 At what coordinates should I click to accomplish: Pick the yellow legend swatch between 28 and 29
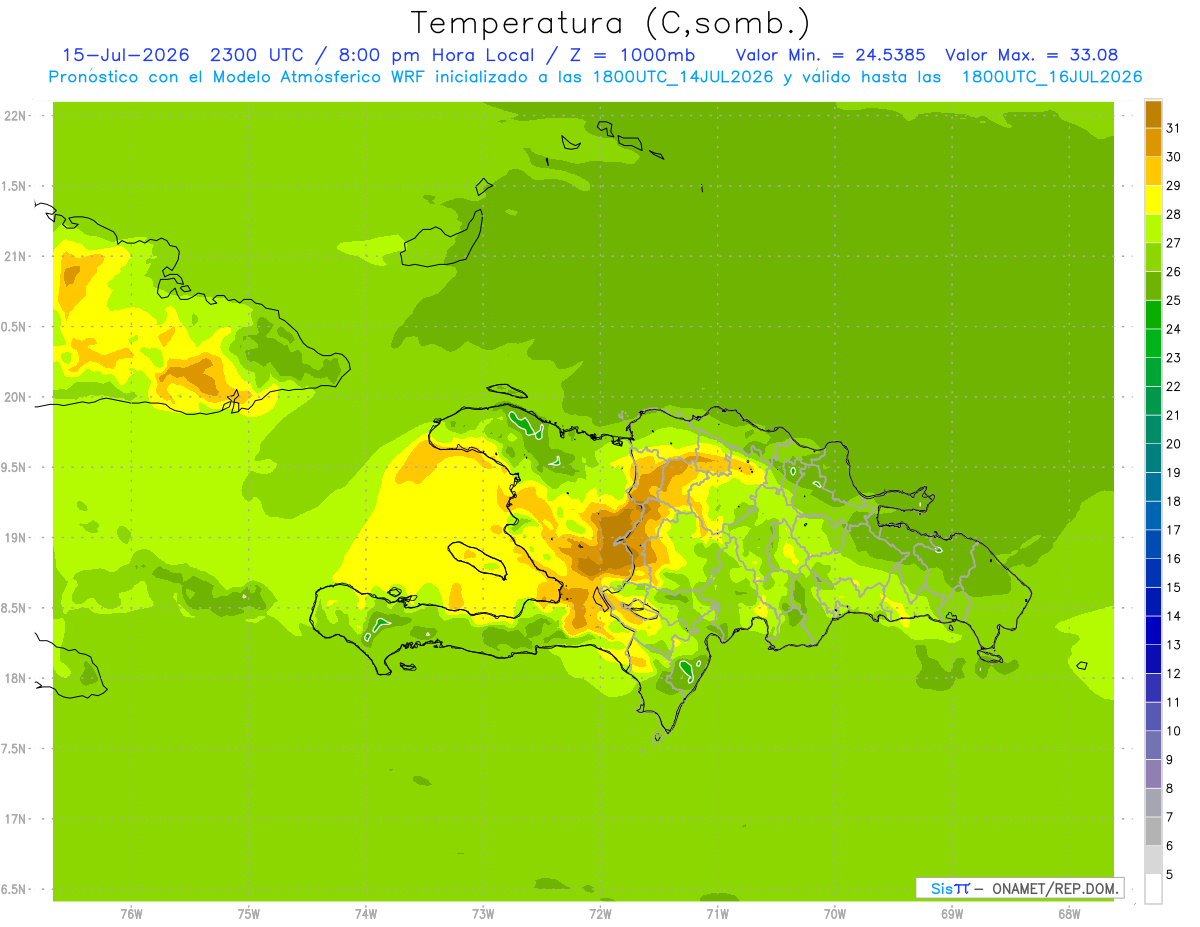click(x=1153, y=200)
